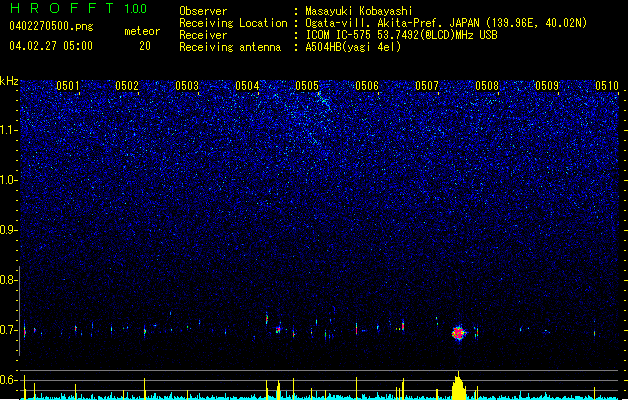Click the 0.6 kHz frequency label
The image size is (629, 400).
click(8, 380)
